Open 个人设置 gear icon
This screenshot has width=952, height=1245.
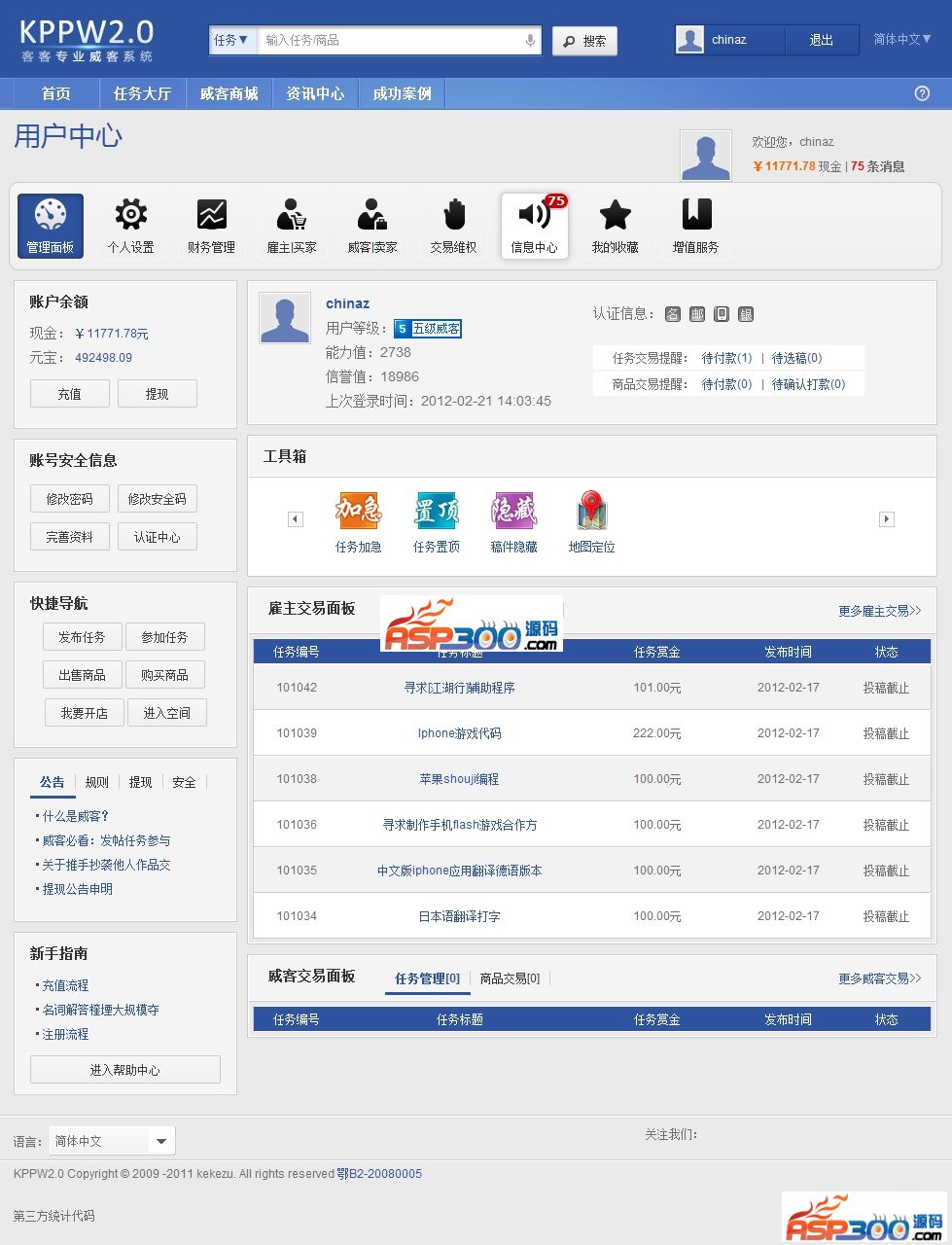tap(131, 226)
